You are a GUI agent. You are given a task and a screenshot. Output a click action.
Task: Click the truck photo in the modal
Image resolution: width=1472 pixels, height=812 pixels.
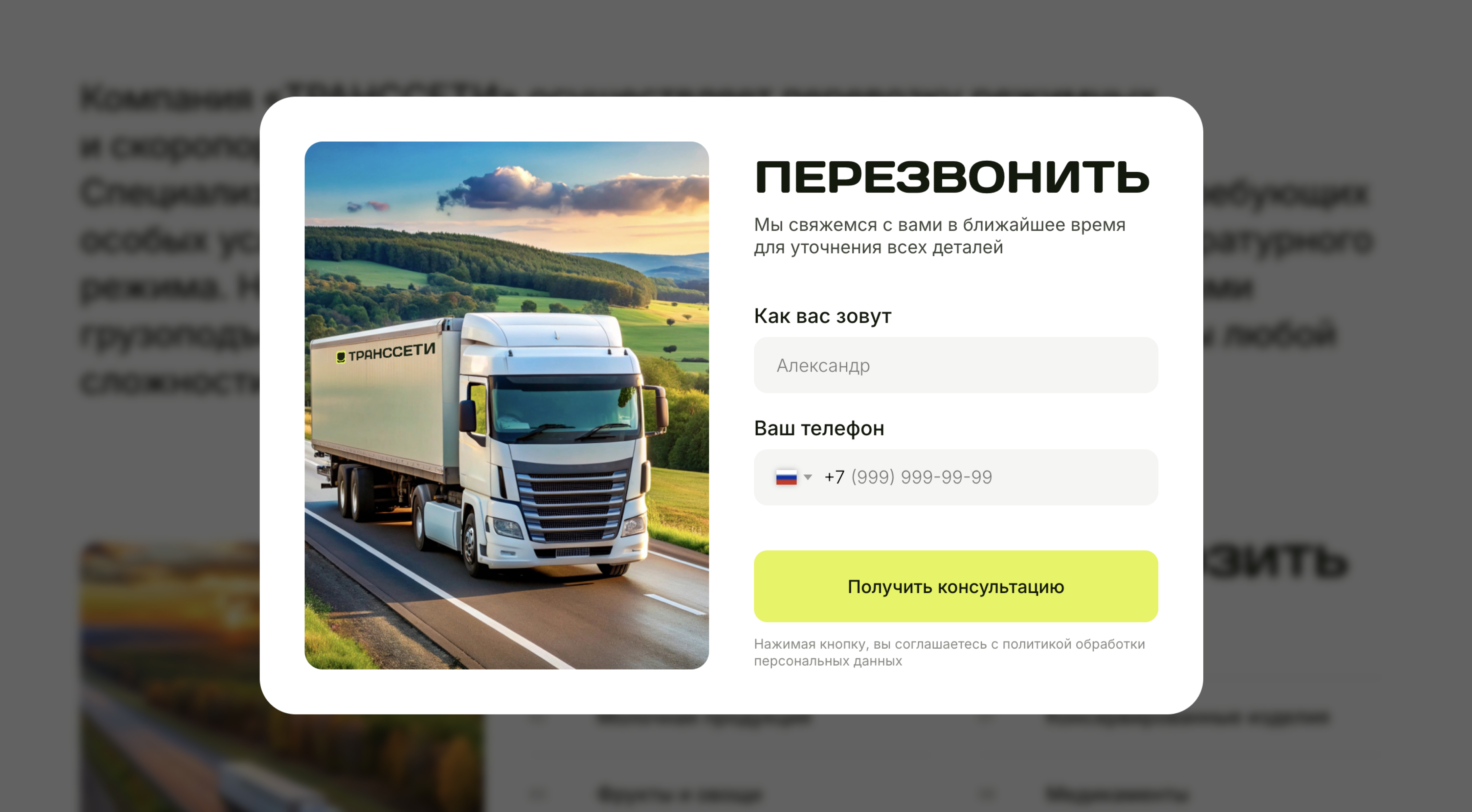point(506,405)
